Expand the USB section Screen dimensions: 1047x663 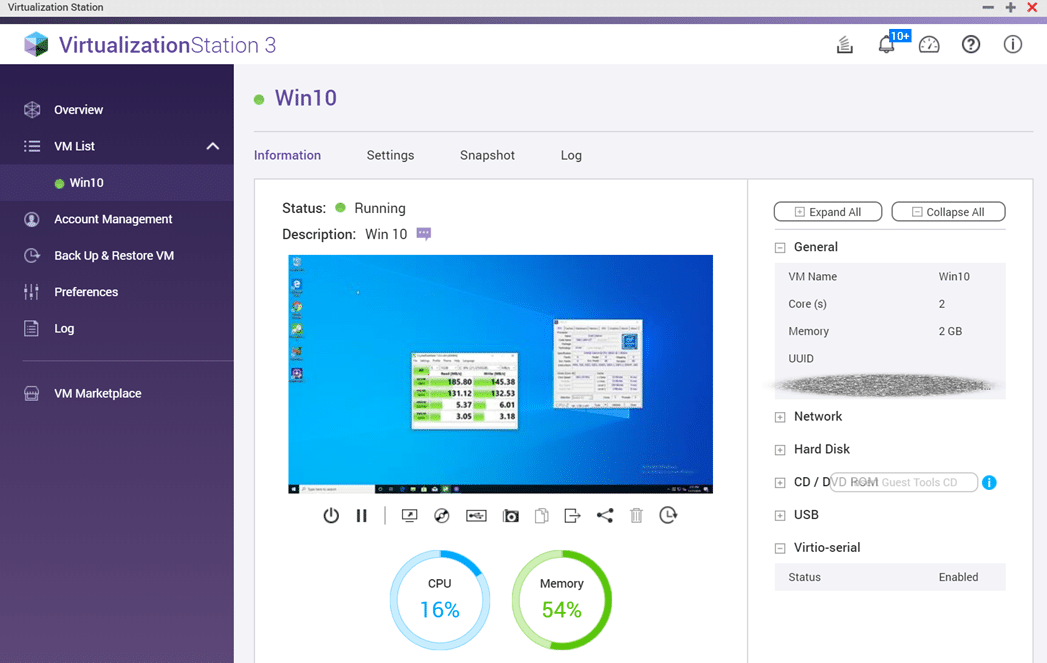tap(780, 515)
